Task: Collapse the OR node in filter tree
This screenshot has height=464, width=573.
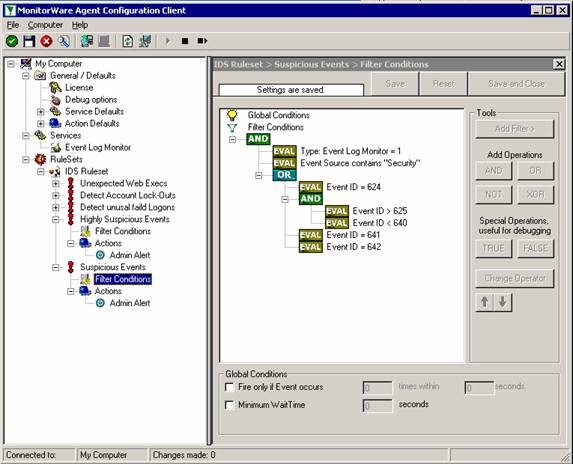Action: (259, 175)
